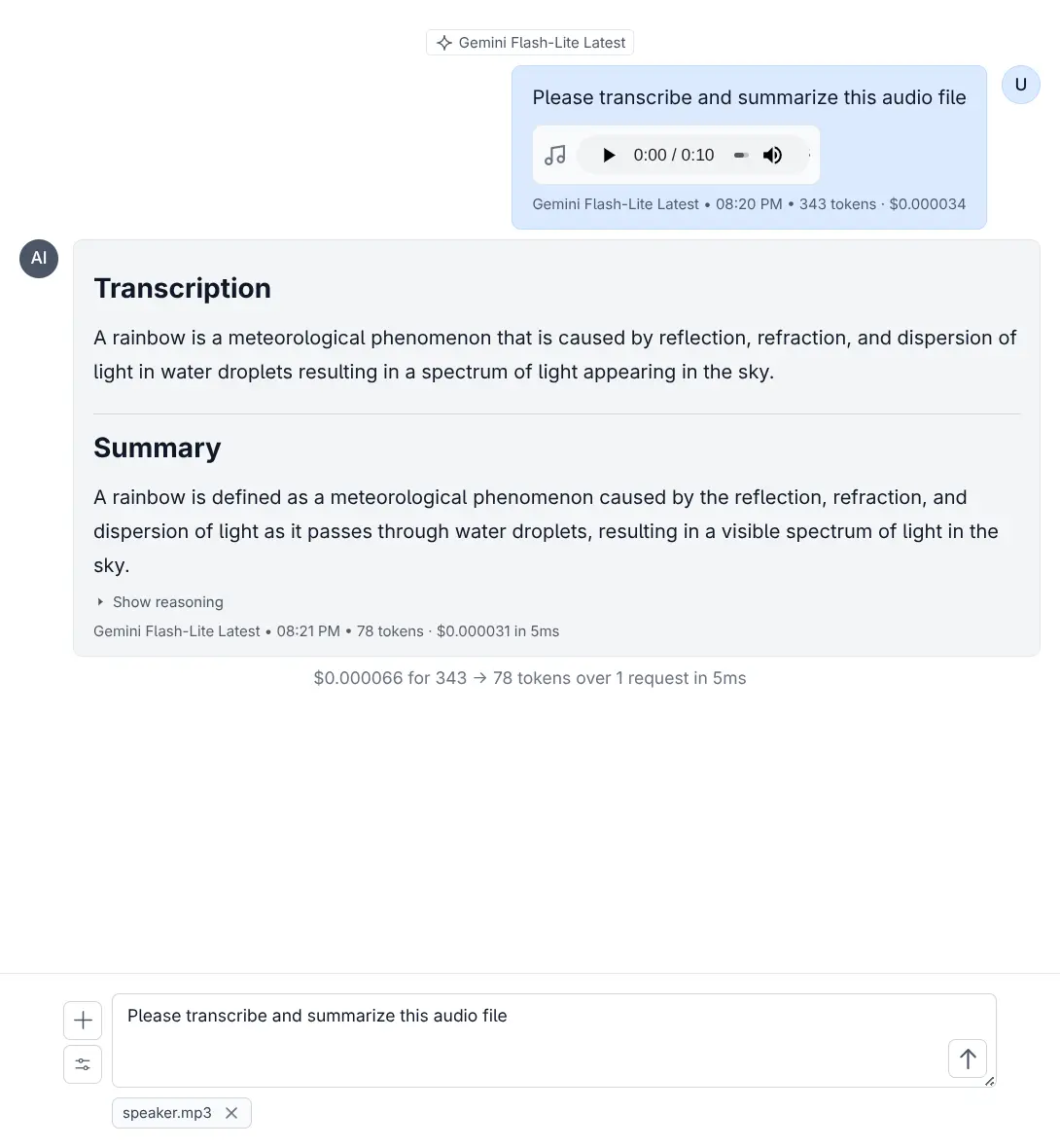Send the message with the arrow button
This screenshot has width=1060, height=1148.
tap(968, 1058)
